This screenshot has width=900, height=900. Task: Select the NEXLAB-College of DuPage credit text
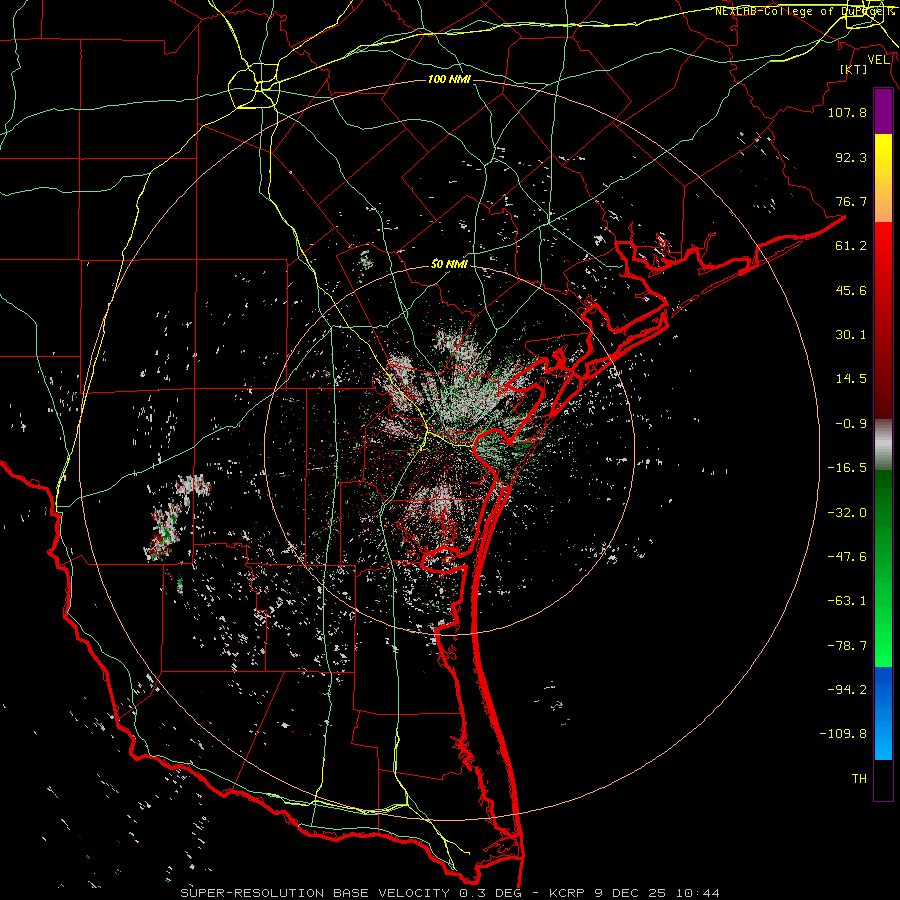tap(804, 11)
